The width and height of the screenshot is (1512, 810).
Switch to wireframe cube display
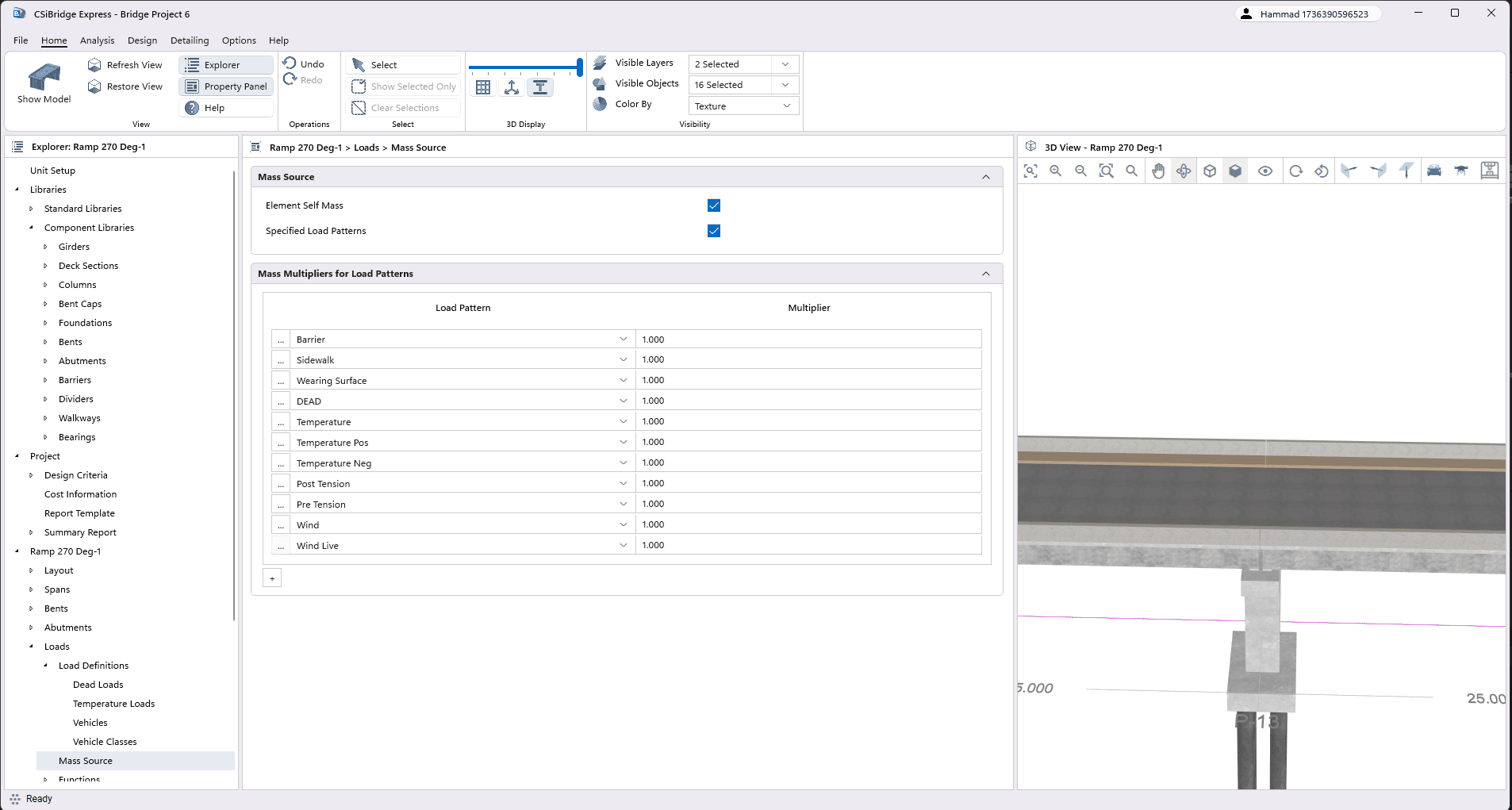1210,171
